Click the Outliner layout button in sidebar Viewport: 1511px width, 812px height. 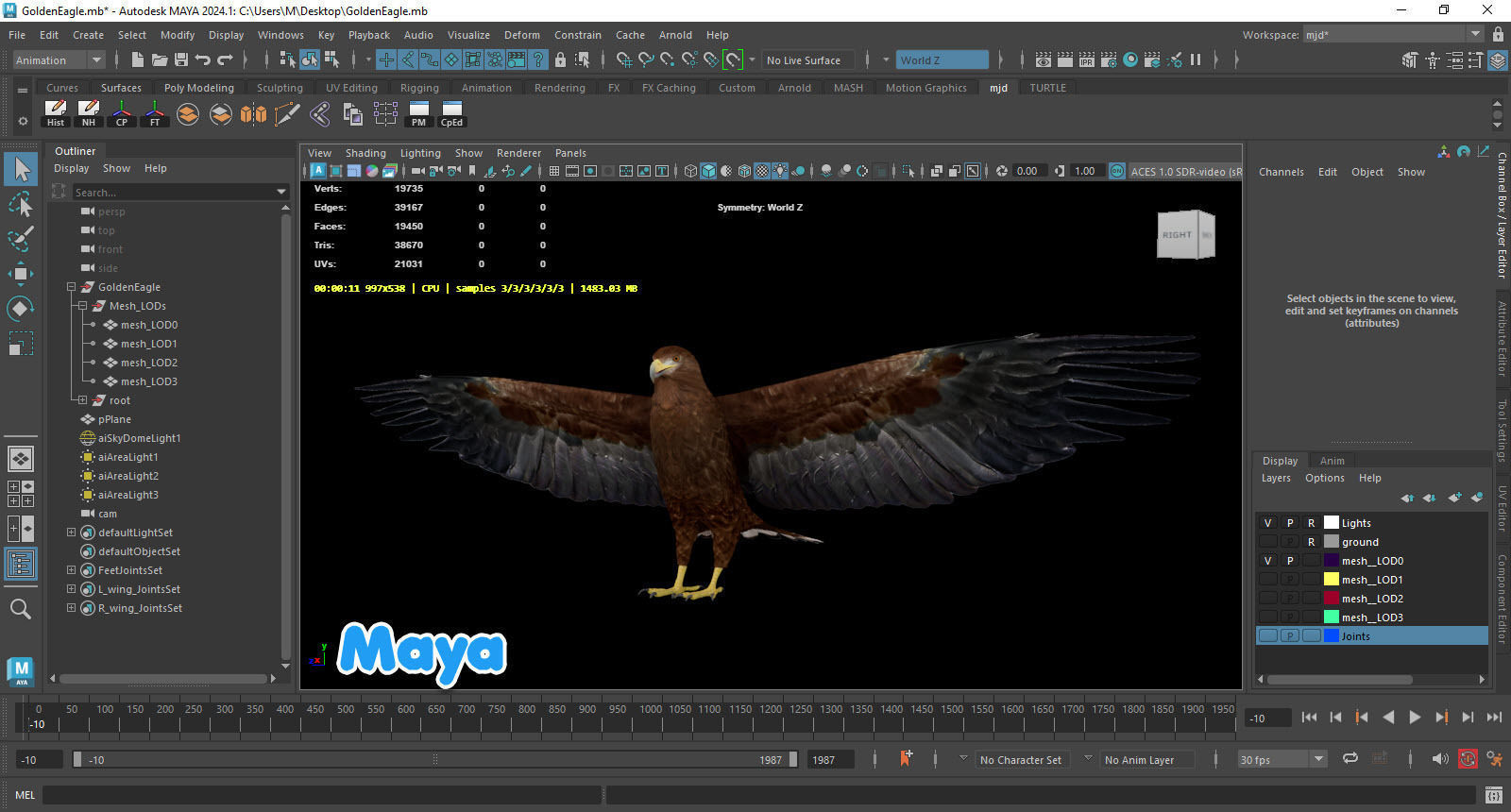click(x=21, y=565)
